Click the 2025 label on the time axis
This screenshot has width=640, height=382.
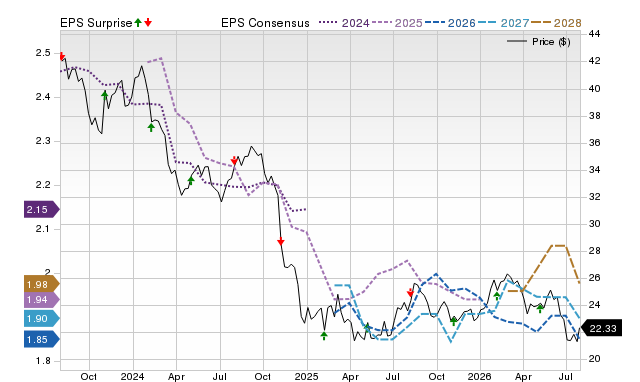coord(307,376)
